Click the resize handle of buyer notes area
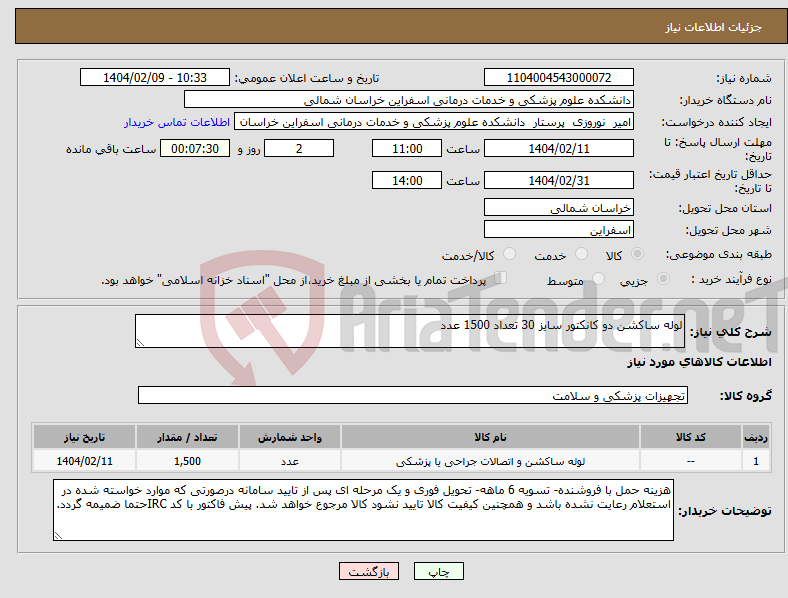Image resolution: width=788 pixels, height=598 pixels. [x=58, y=536]
